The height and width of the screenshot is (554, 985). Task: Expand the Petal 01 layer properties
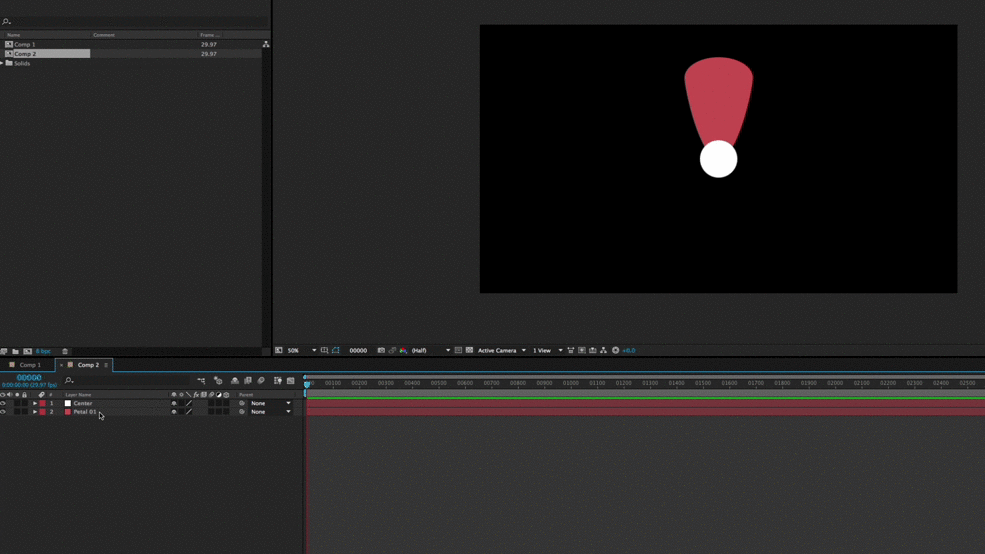35,412
